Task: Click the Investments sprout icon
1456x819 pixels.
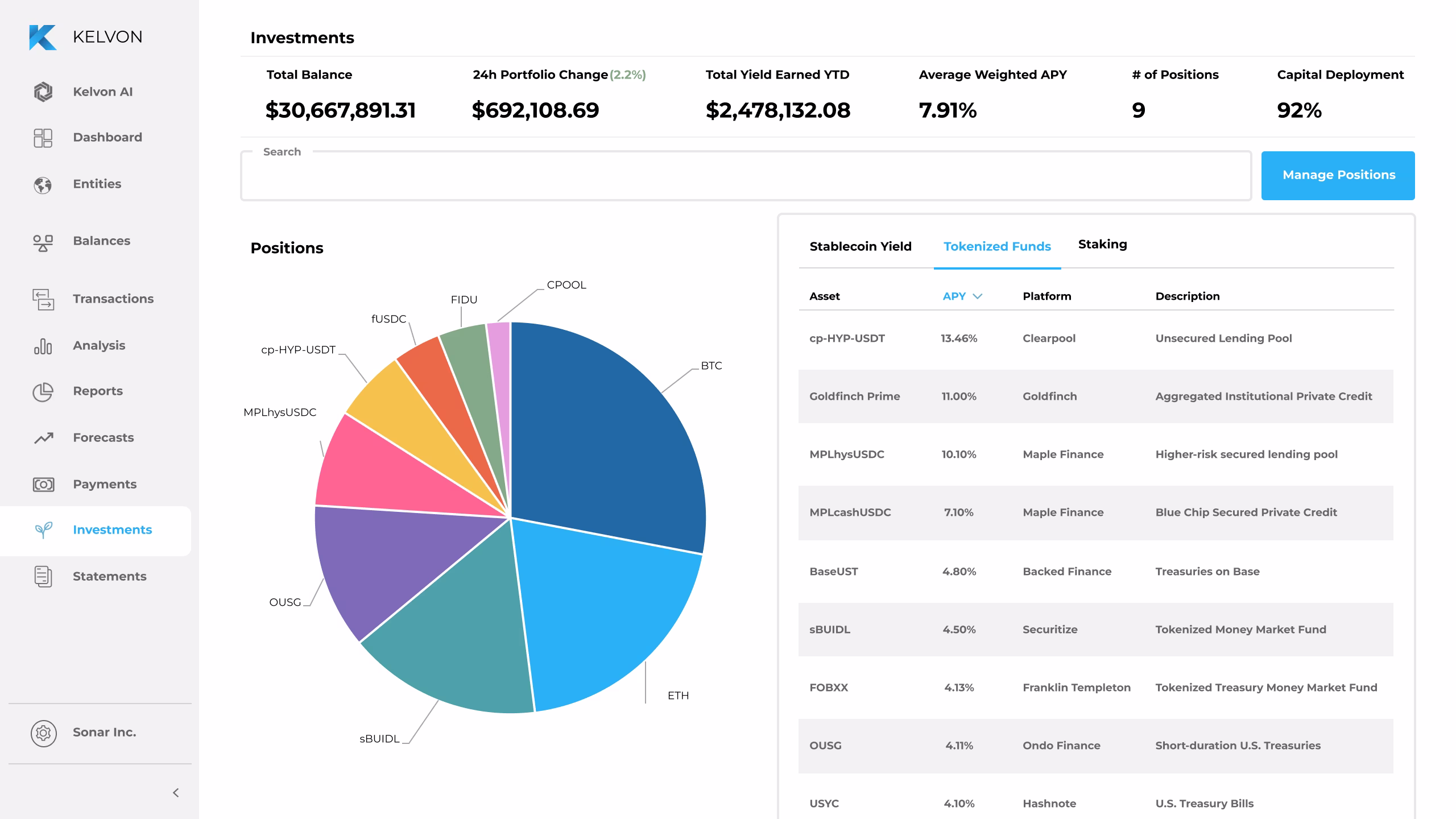Action: (43, 530)
